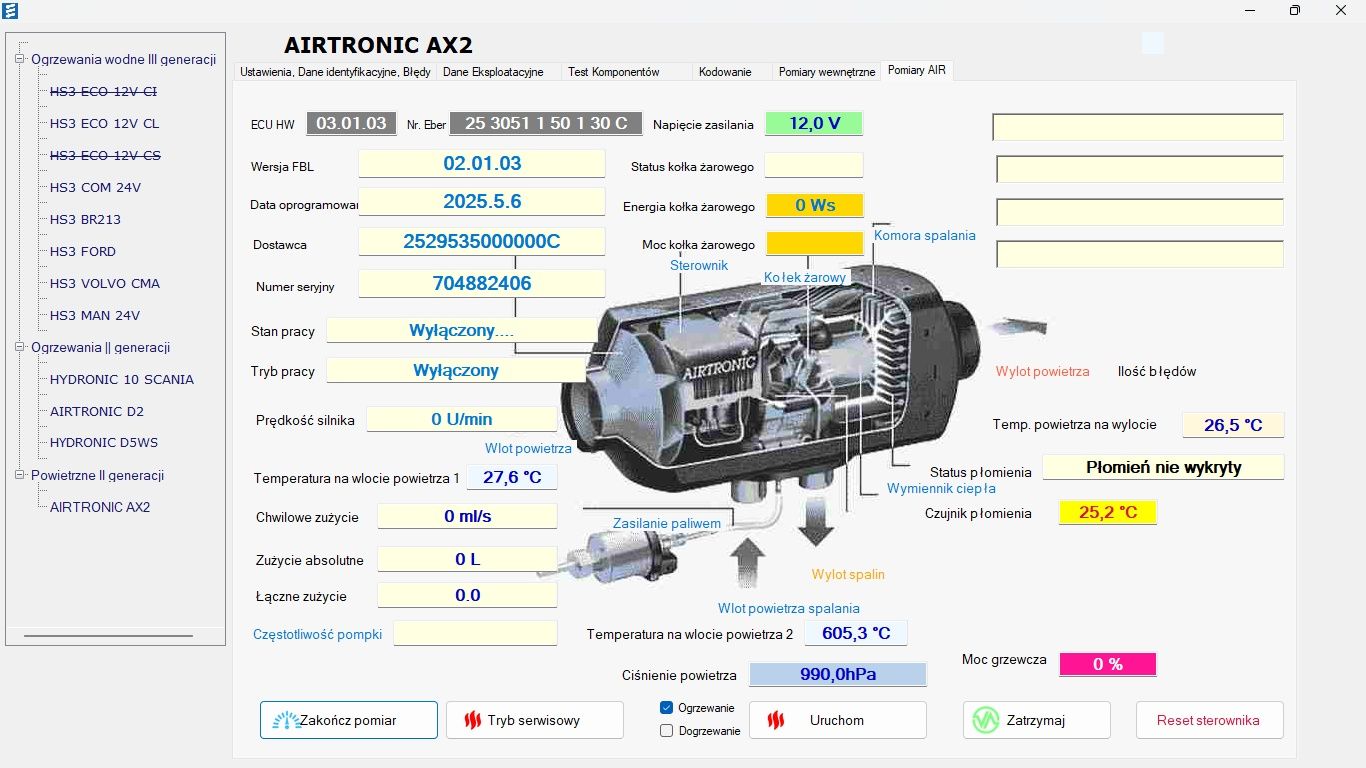Select AIRTRONIC D2 in tree

(x=97, y=411)
